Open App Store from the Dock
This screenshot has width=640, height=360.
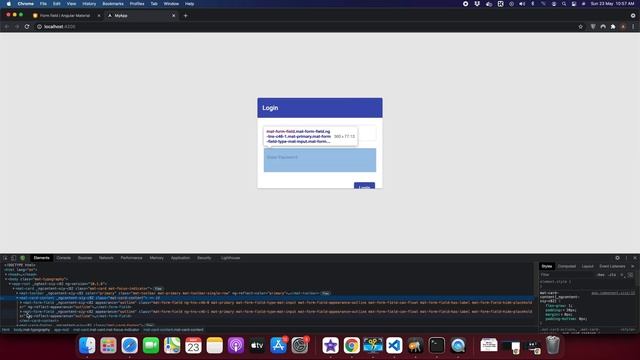[x=278, y=346]
